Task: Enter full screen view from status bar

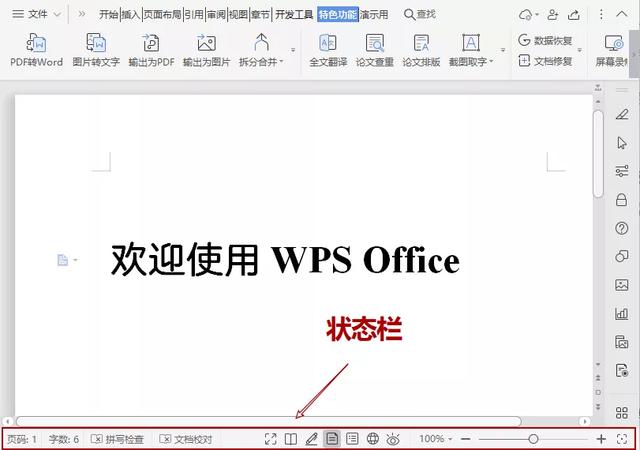Action: point(271,439)
